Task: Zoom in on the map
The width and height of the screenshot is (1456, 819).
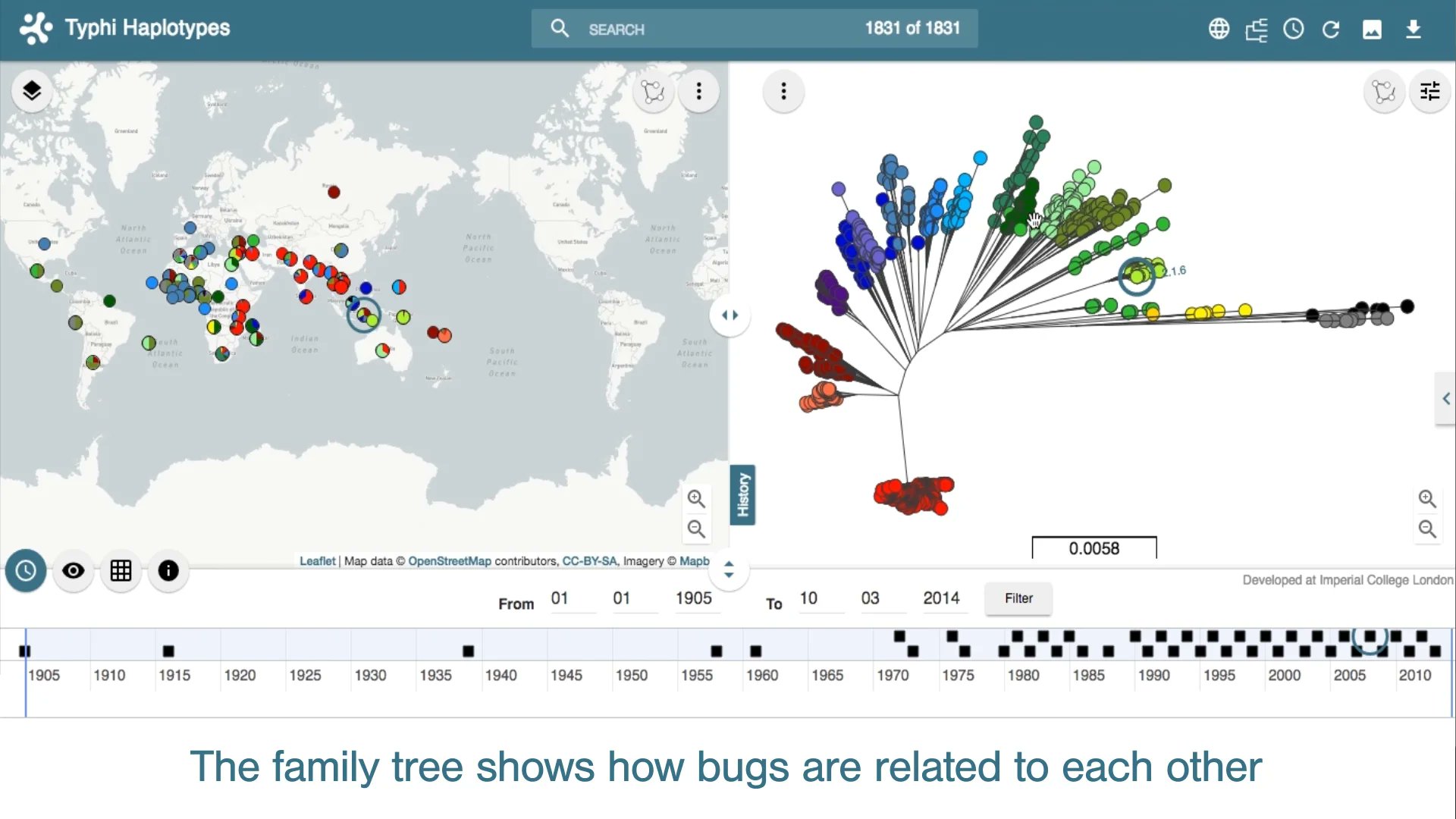Action: click(696, 498)
